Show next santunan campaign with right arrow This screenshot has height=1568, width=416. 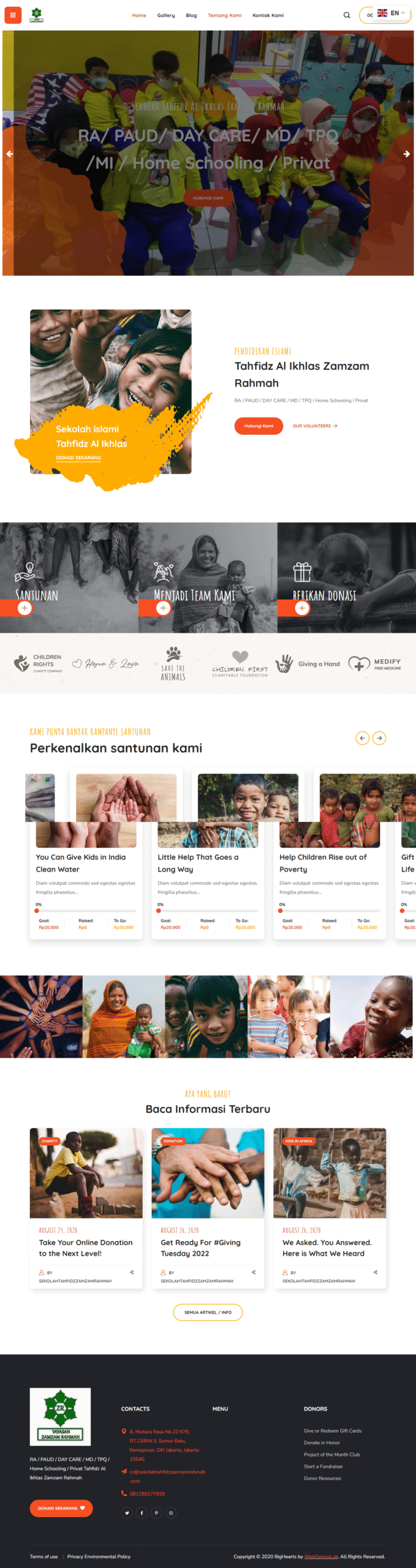(x=379, y=738)
